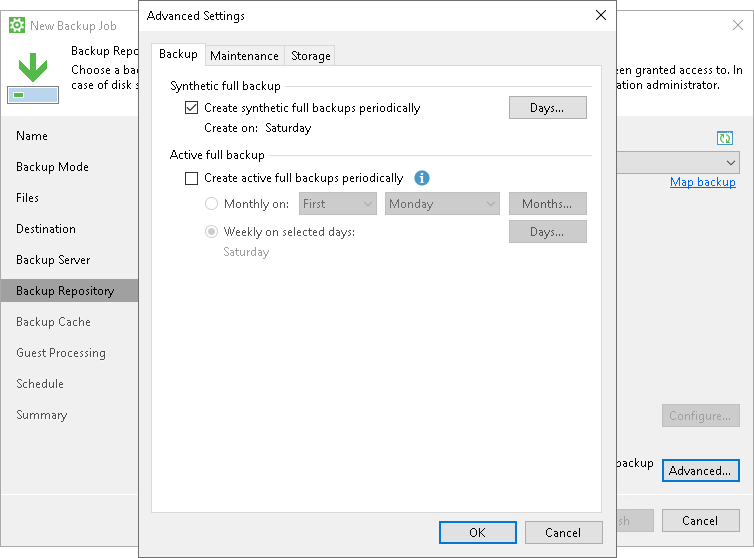Uncheck Create synthetic full backups periodically
This screenshot has height=558, width=754.
[192, 108]
